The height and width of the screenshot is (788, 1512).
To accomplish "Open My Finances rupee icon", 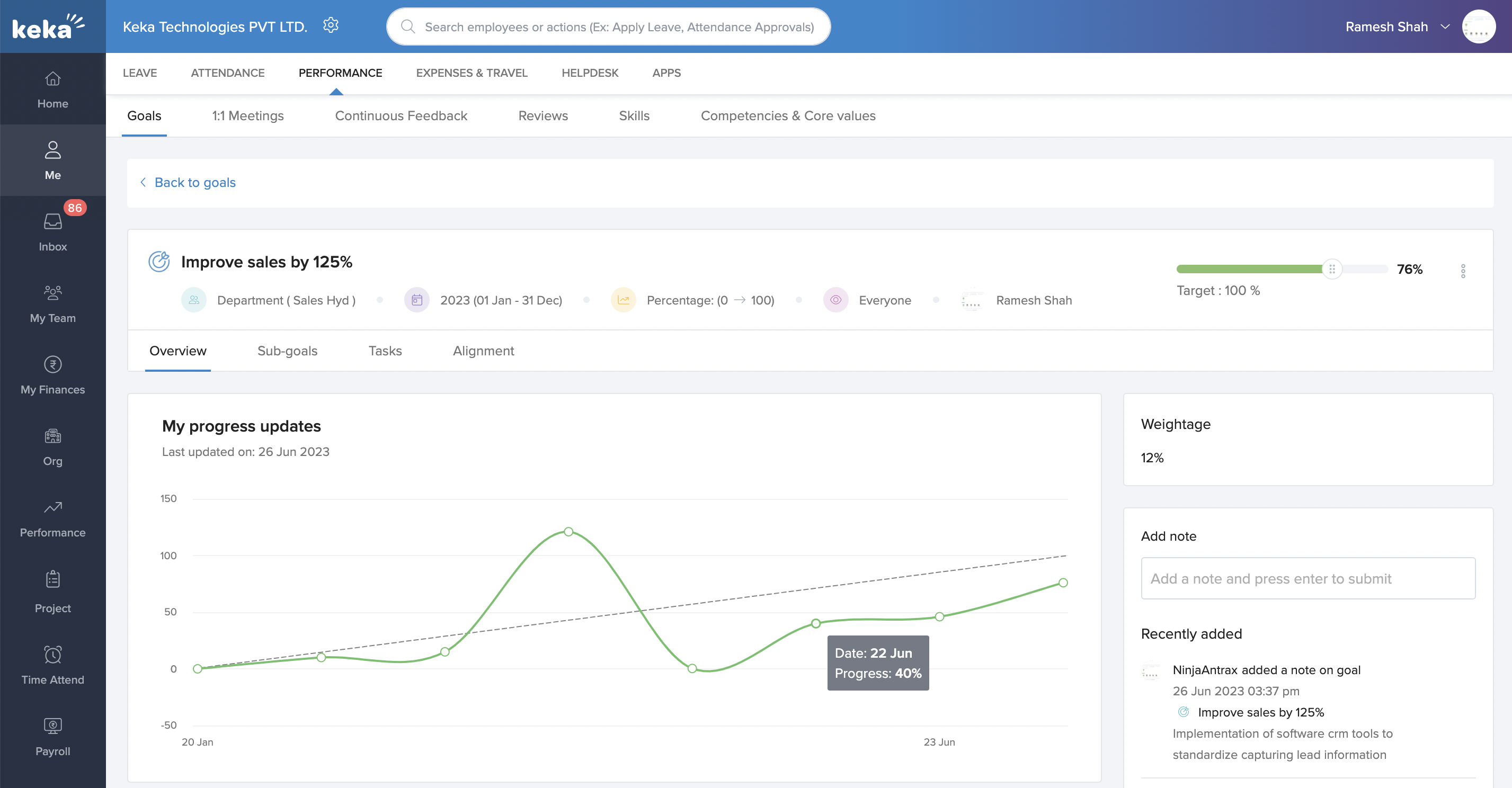I will click(x=53, y=364).
